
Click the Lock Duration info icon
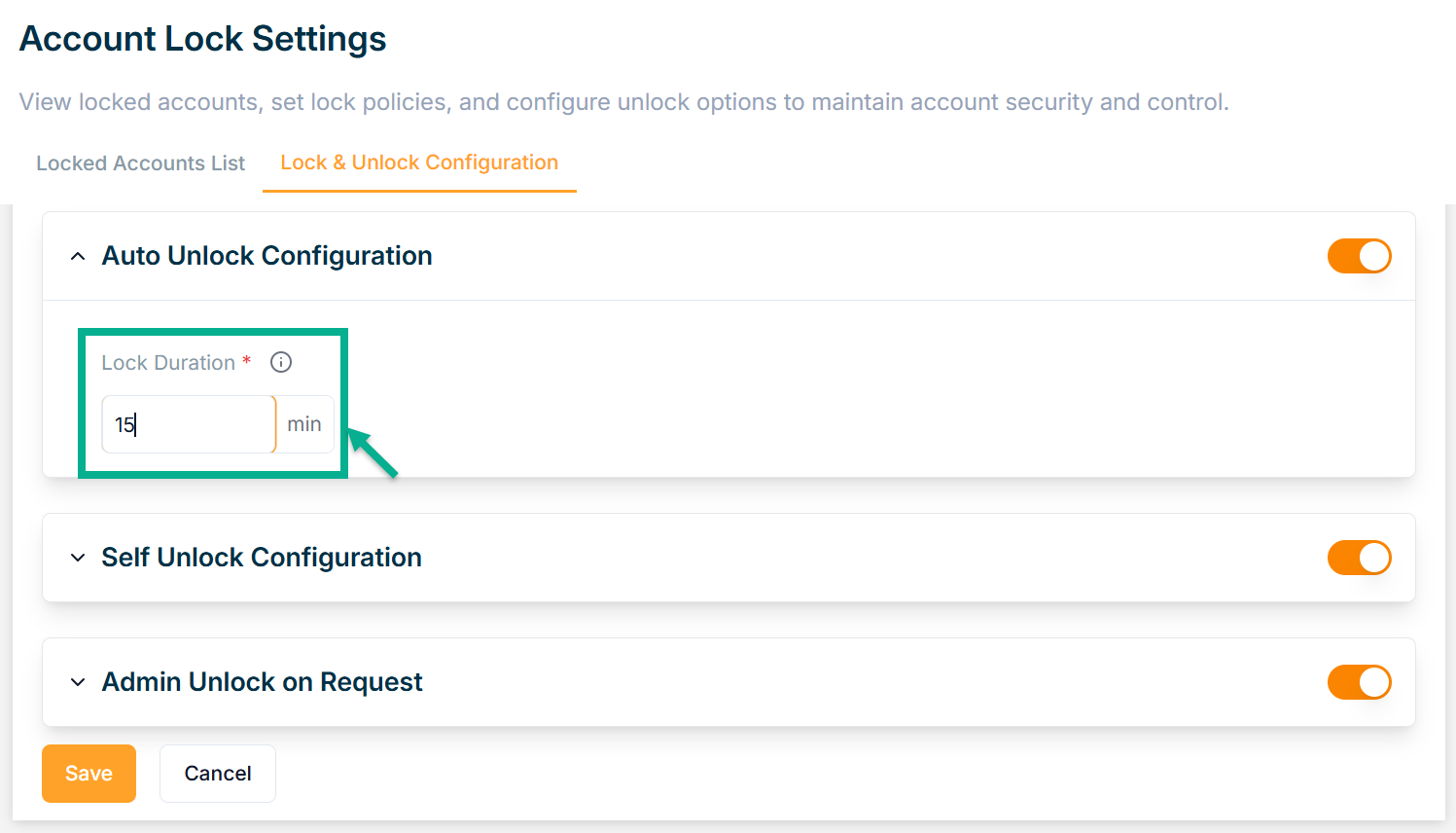point(281,362)
